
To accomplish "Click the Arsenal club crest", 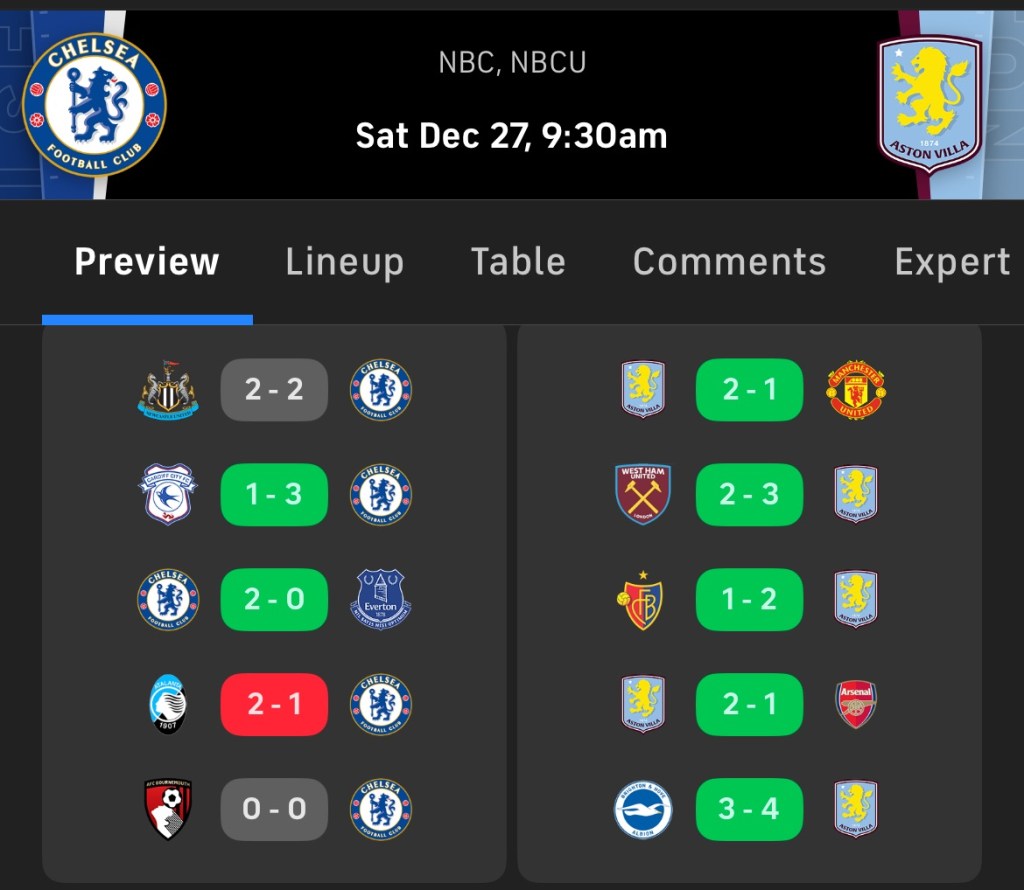I will pos(856,704).
